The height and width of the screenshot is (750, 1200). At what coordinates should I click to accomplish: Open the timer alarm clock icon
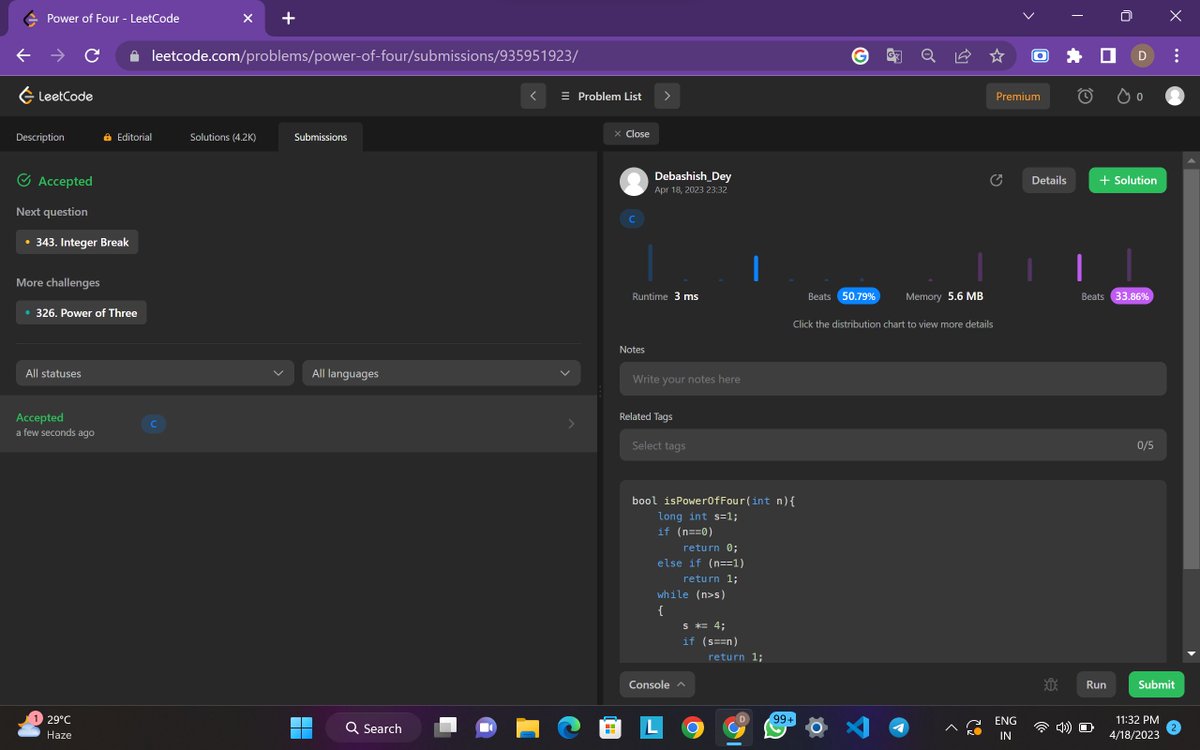1085,96
